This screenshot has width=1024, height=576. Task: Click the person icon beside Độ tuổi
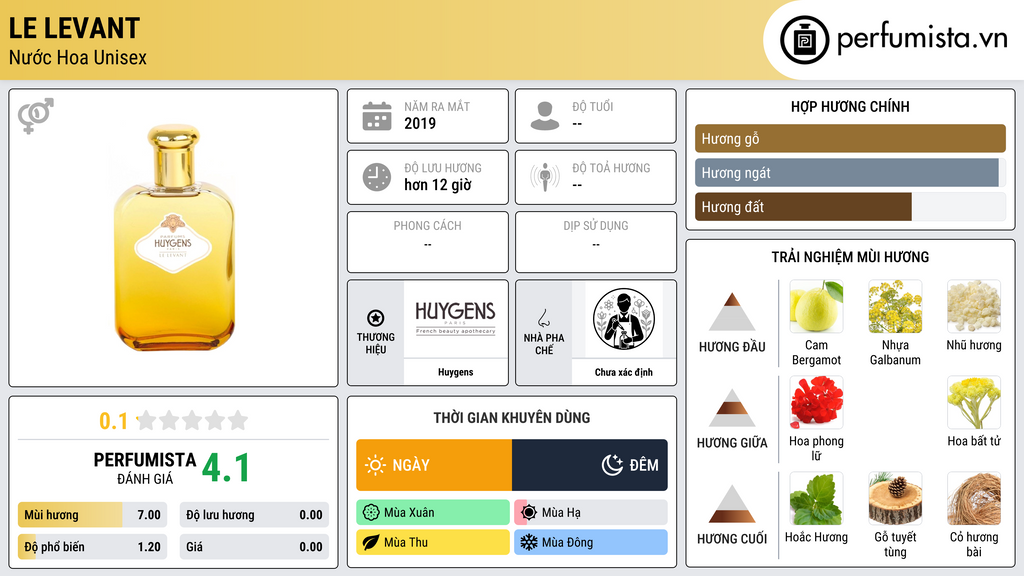(545, 116)
